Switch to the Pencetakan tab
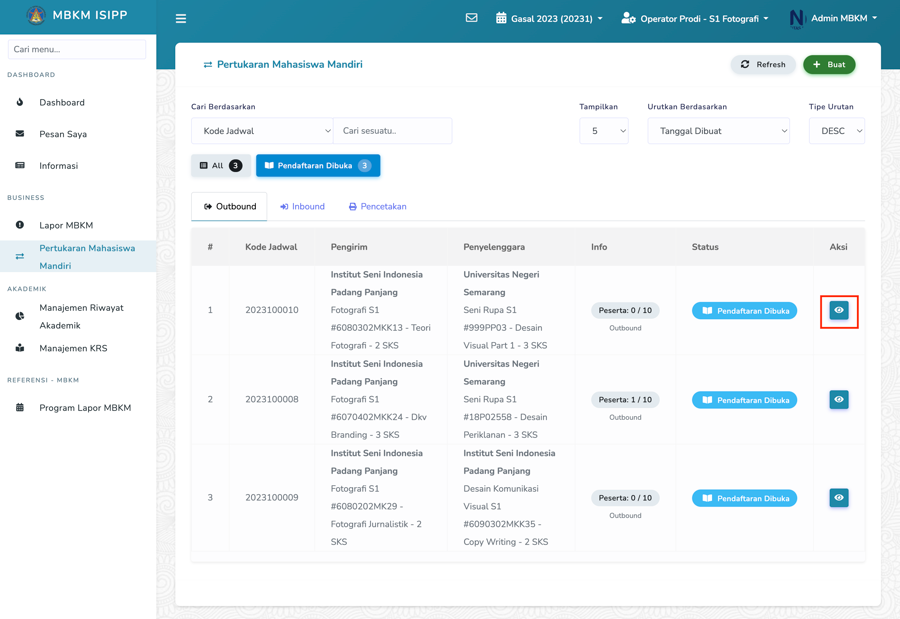 [377, 207]
